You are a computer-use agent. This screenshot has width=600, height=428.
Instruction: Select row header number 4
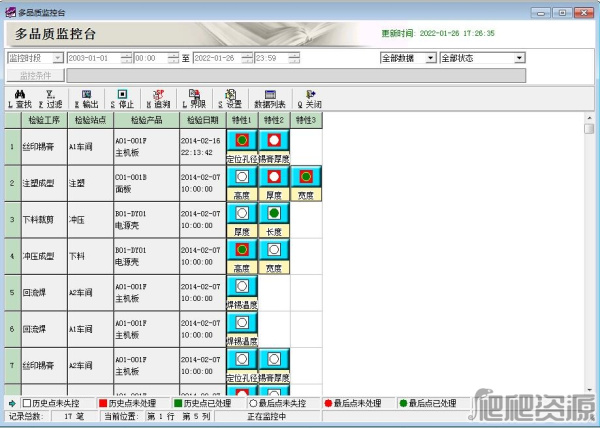[x=13, y=256]
